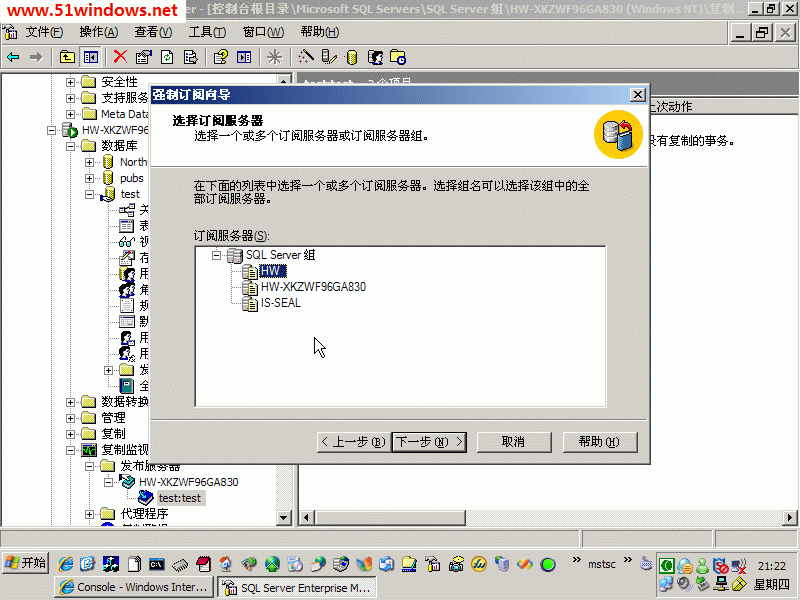Click the New job folder-clock toolbar icon
The height and width of the screenshot is (600, 800).
pyautogui.click(x=398, y=57)
